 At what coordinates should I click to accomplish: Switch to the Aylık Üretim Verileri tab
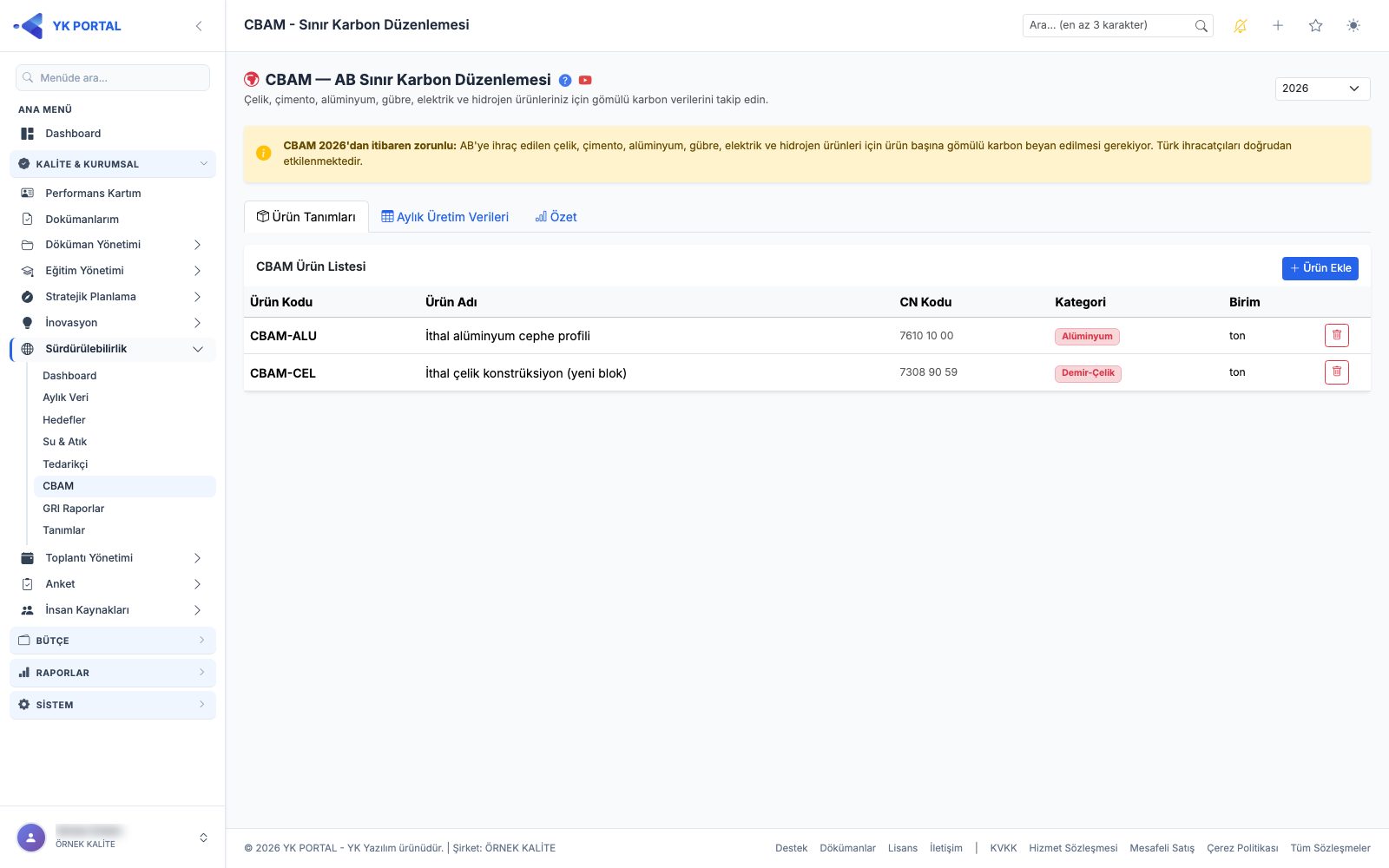445,217
